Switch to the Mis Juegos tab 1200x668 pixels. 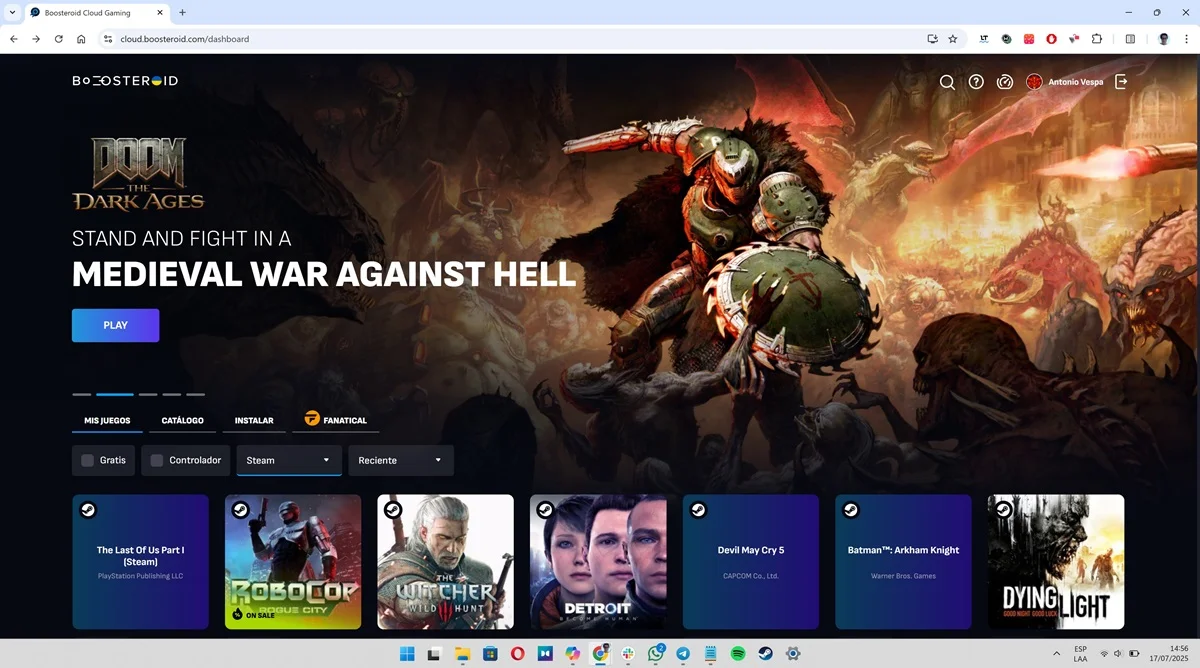pos(107,421)
